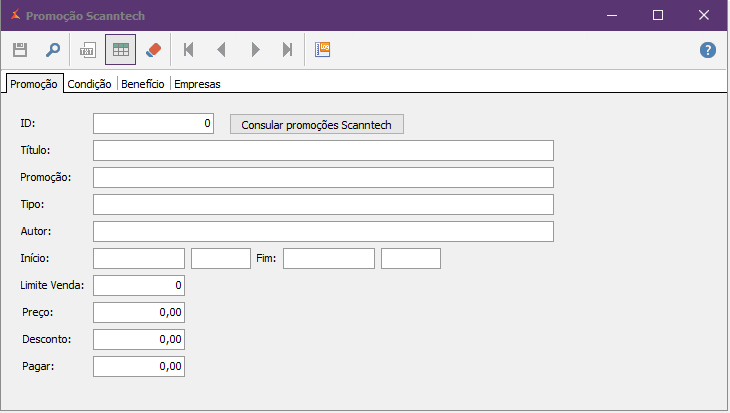This screenshot has width=730, height=413.
Task: Click the Fim date field
Action: [x=329, y=258]
